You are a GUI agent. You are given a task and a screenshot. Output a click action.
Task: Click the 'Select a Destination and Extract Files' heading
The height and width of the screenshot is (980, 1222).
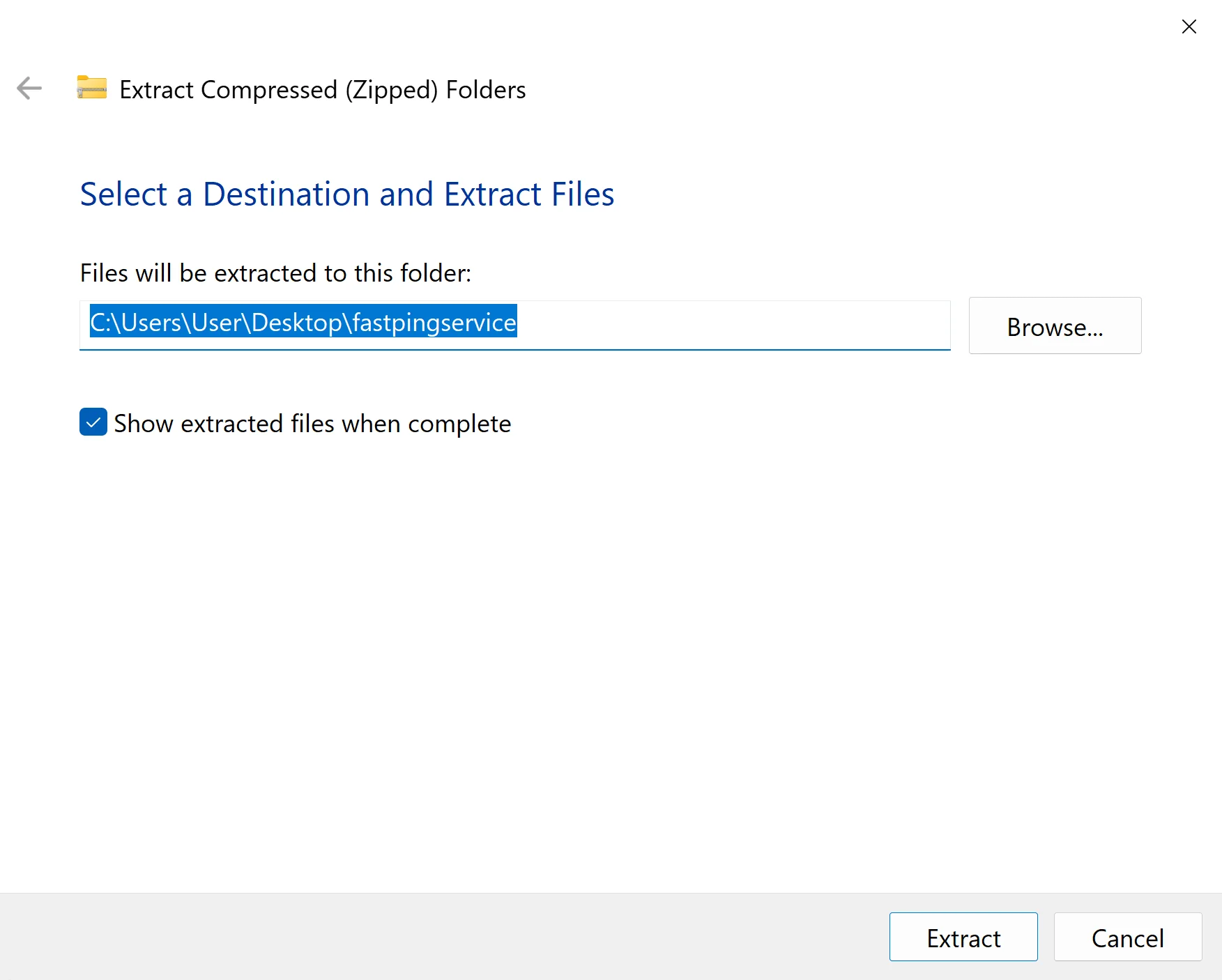346,194
